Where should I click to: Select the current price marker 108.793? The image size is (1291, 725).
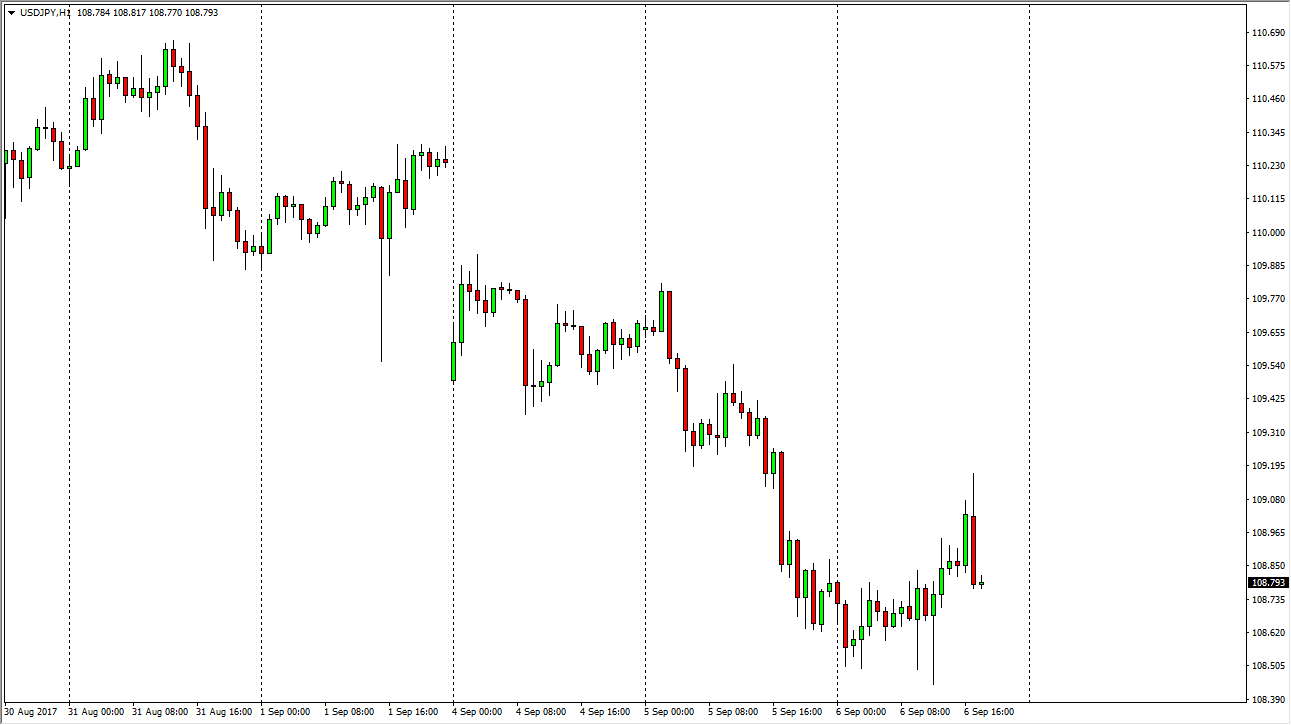click(1268, 583)
